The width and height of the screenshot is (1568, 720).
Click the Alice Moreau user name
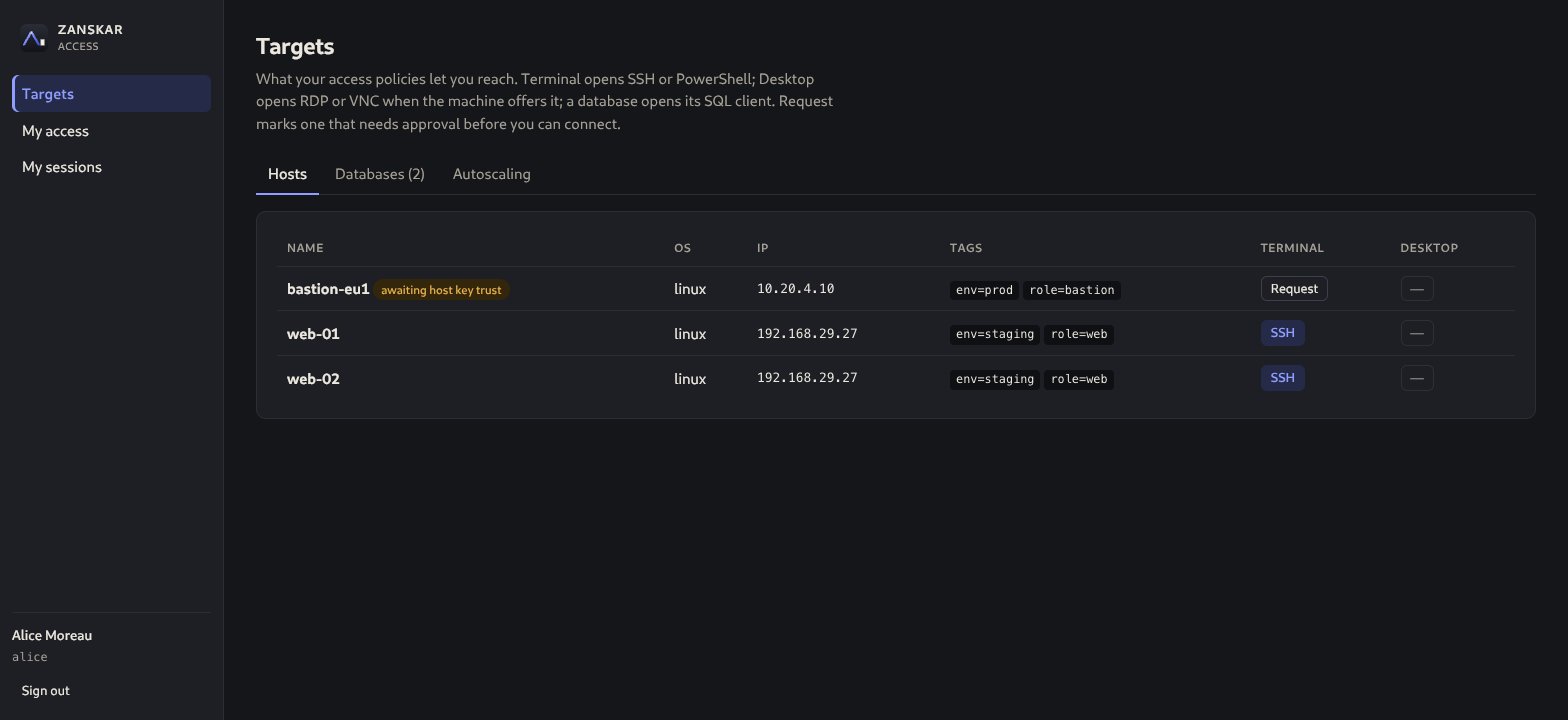tap(52, 635)
